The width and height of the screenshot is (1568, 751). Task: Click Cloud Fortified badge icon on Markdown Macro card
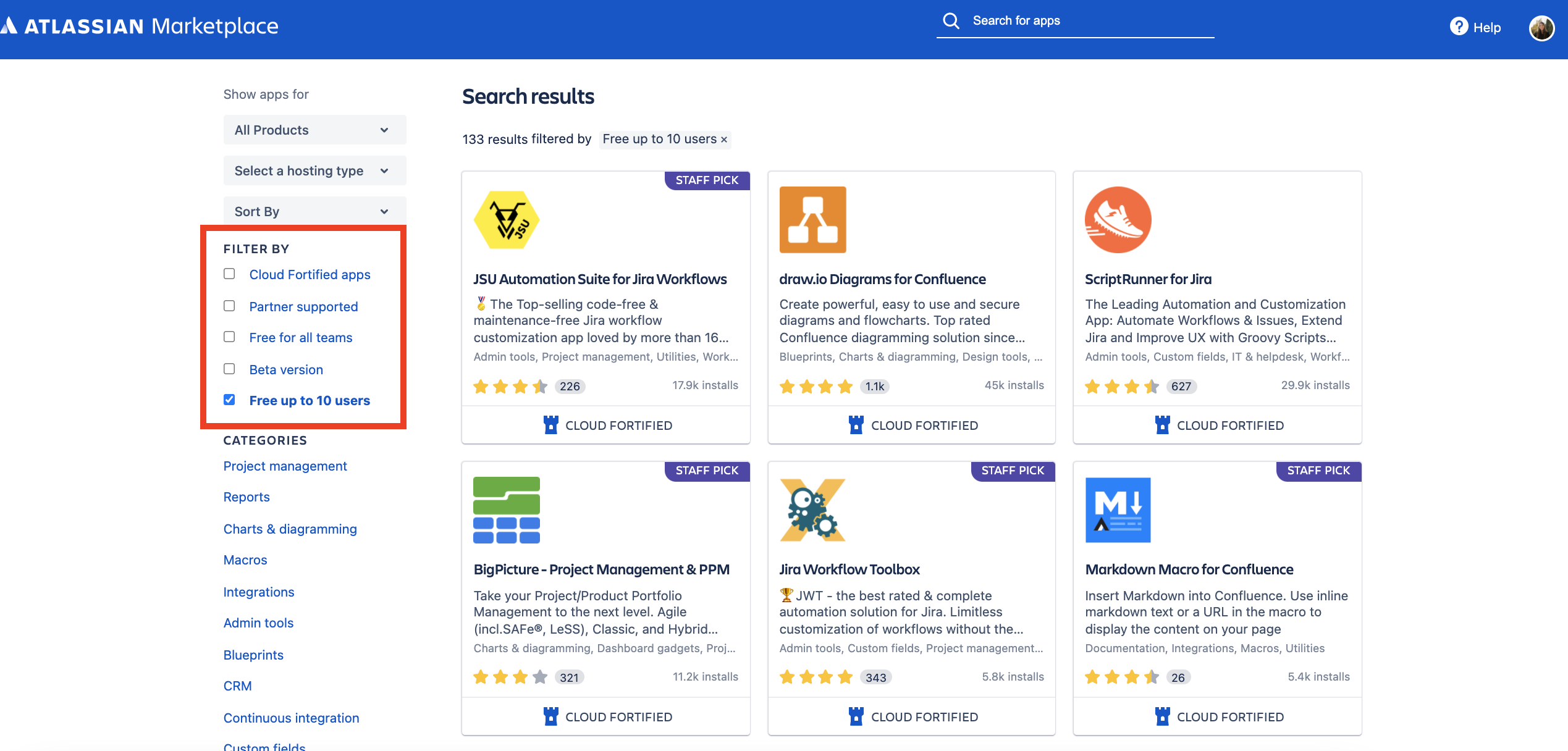coord(1163,716)
